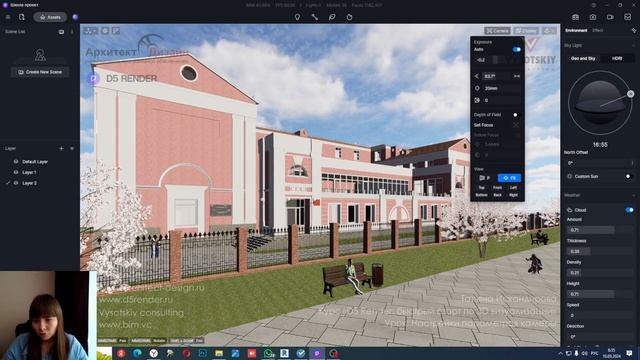Adjust Cloud Density slider

tap(599, 273)
